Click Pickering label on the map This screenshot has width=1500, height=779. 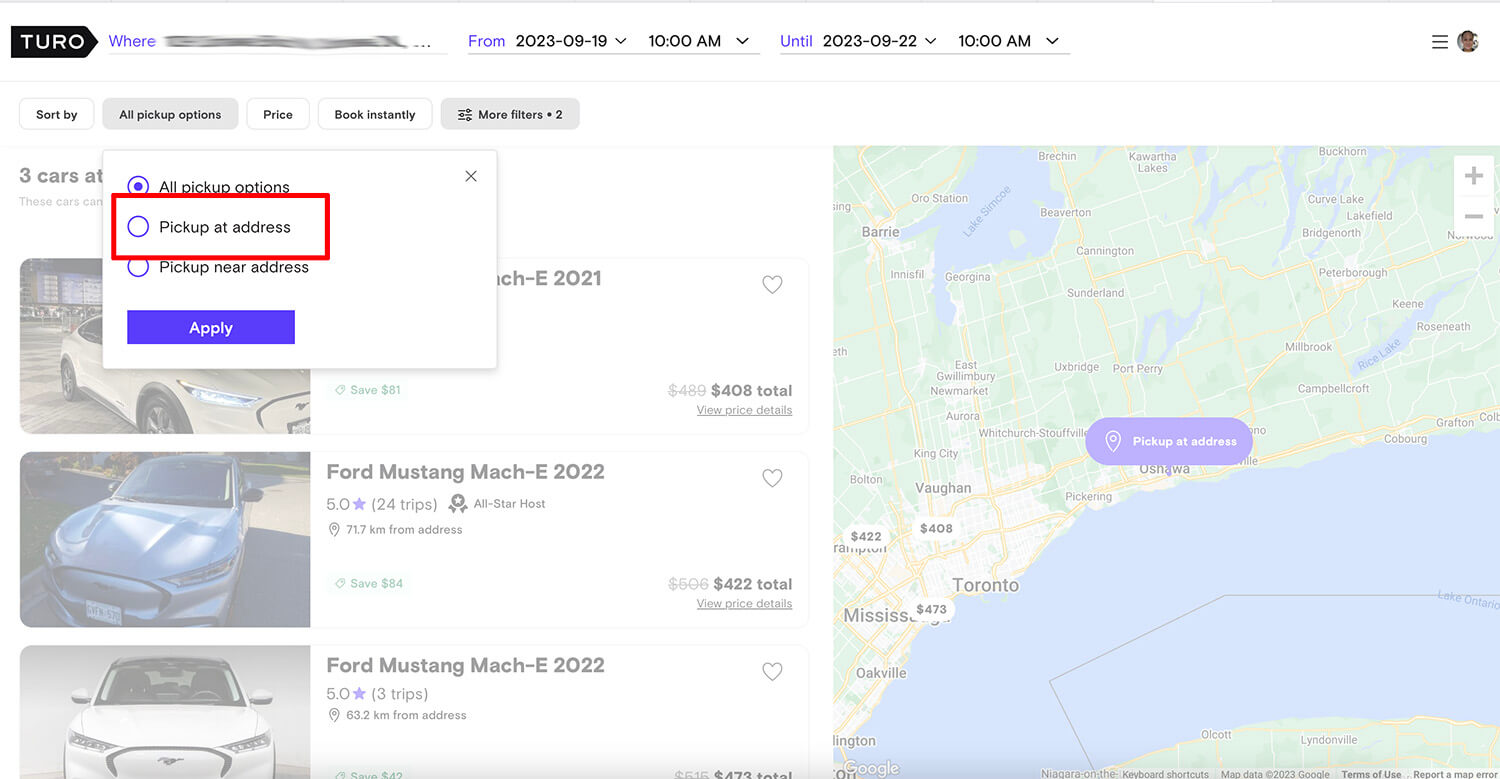click(x=1088, y=496)
